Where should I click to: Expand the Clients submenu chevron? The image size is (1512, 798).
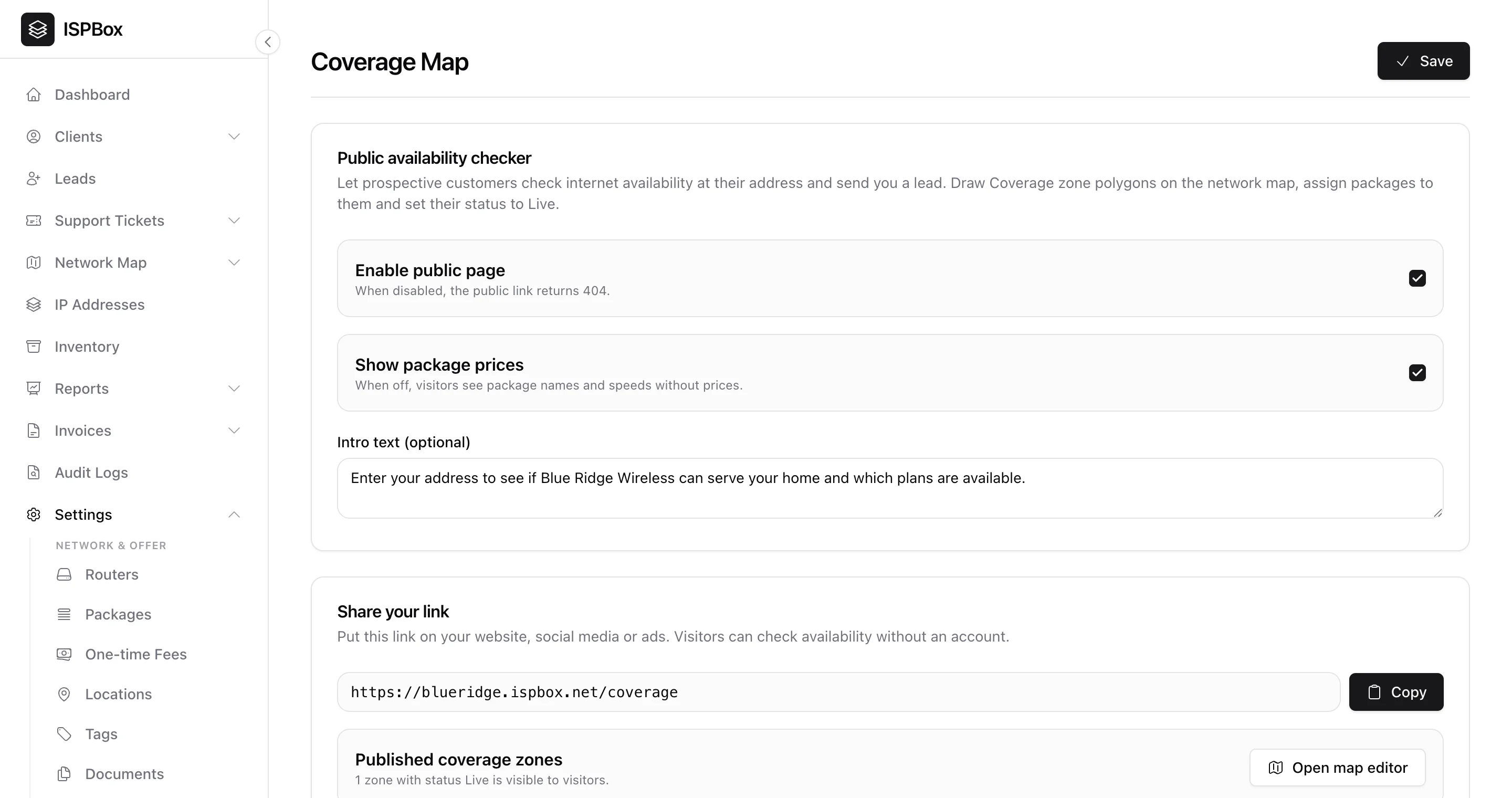pos(234,136)
